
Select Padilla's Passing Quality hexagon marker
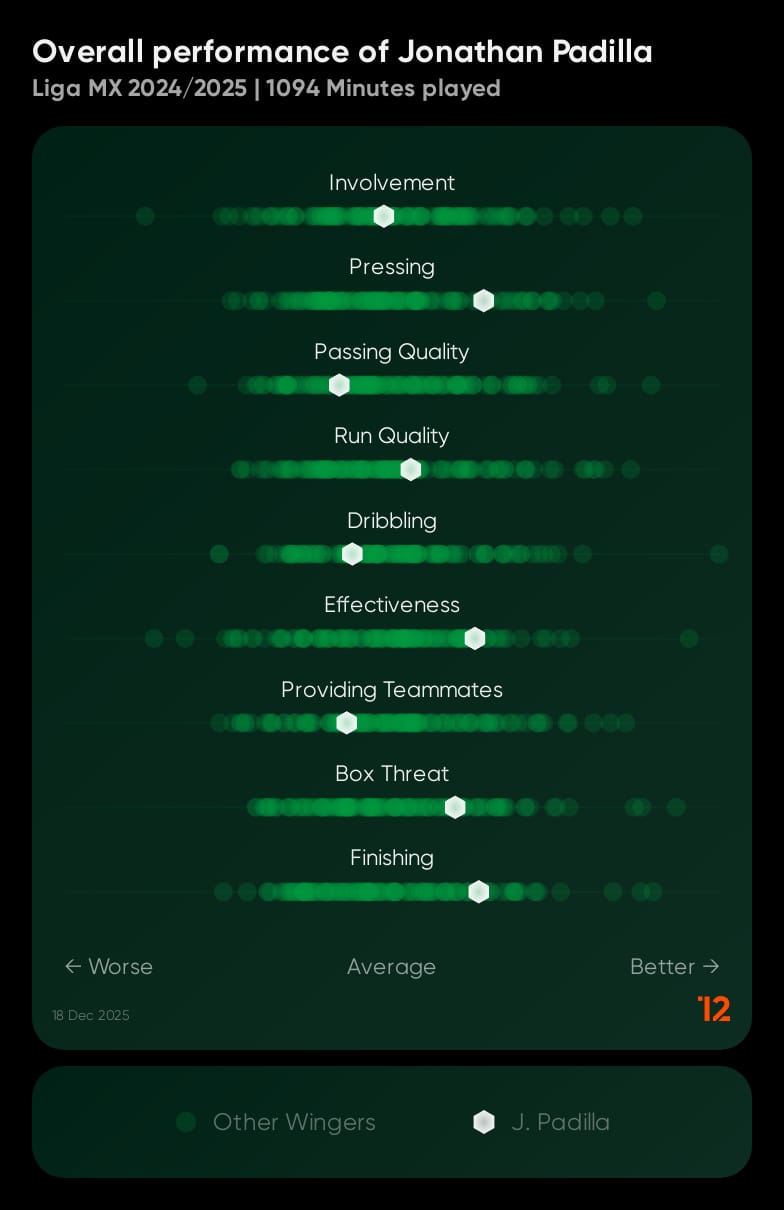[340, 385]
